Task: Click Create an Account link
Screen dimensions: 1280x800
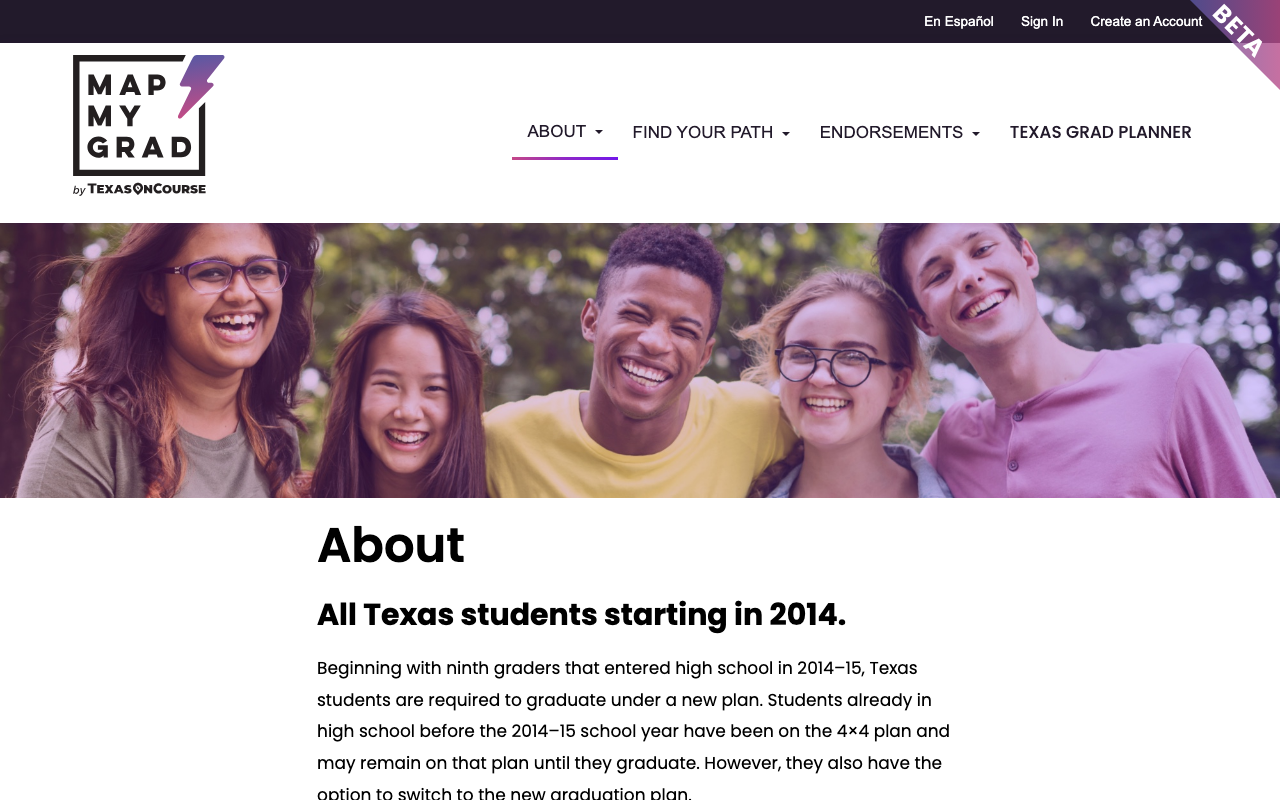Action: [1146, 21]
